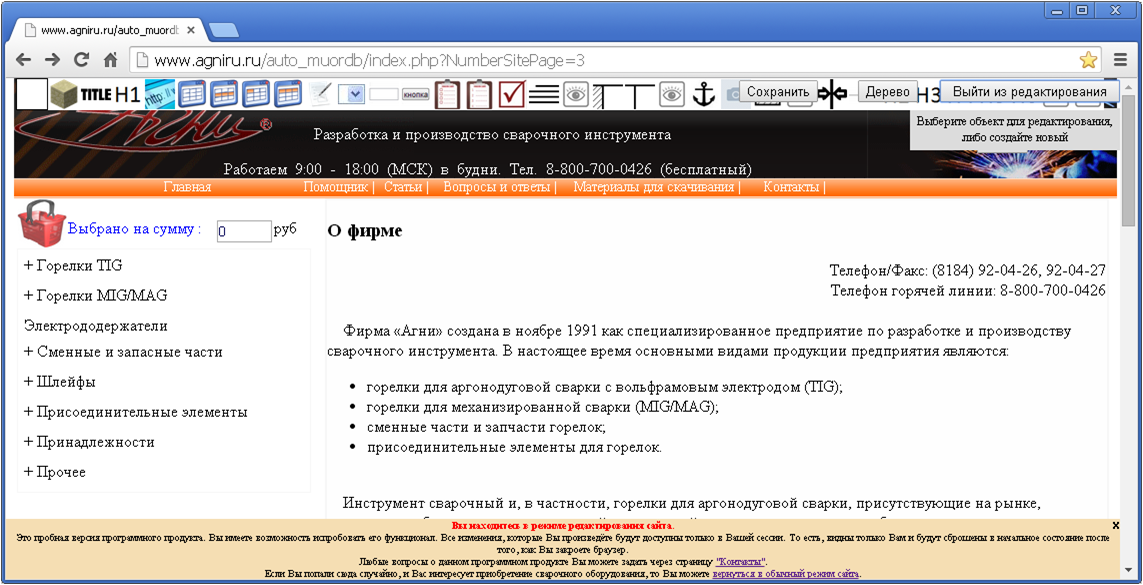1143x585 pixels.
Task: Click the 'О фирме' heading text
Action: click(364, 231)
